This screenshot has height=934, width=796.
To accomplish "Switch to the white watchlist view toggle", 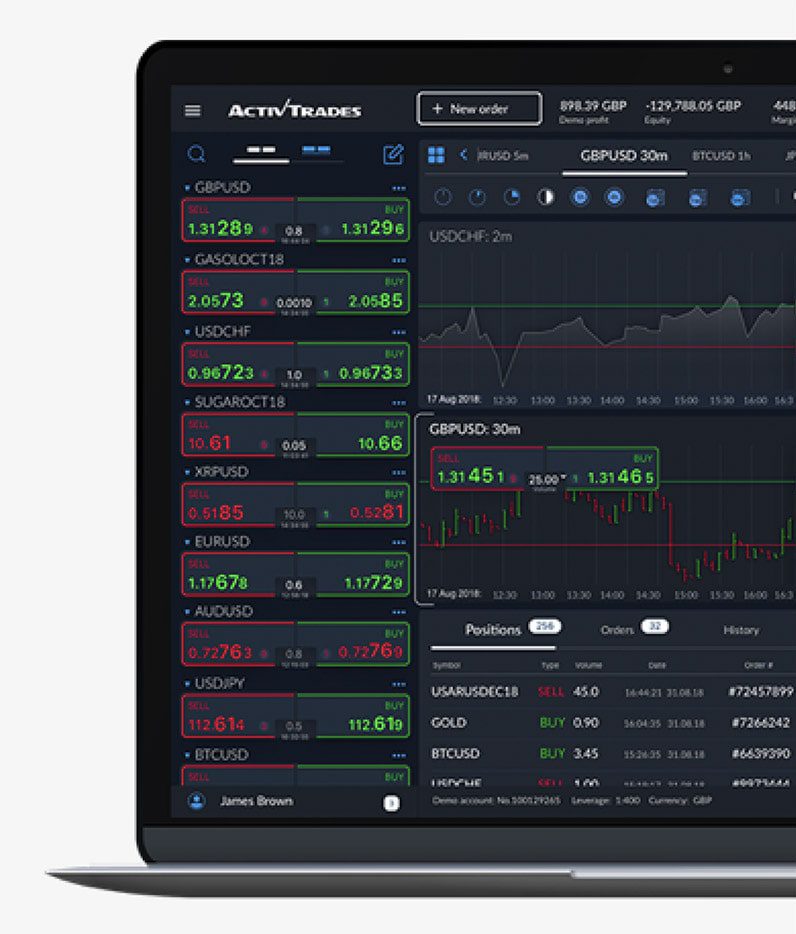I will [x=261, y=151].
